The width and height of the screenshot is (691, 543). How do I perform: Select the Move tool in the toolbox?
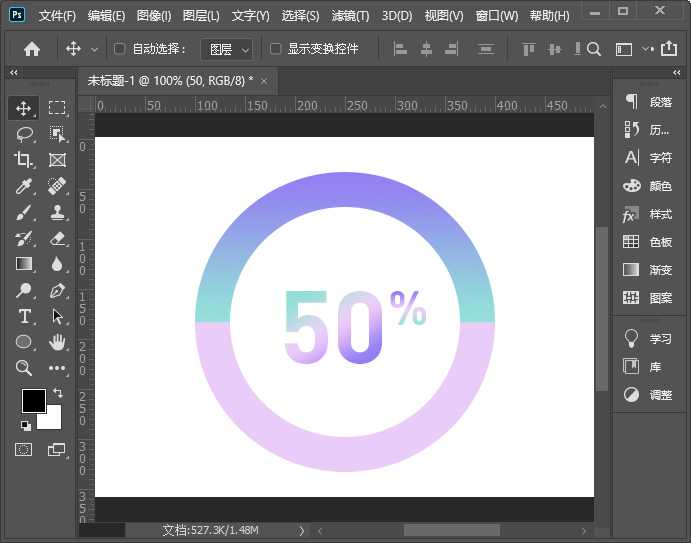click(x=23, y=108)
